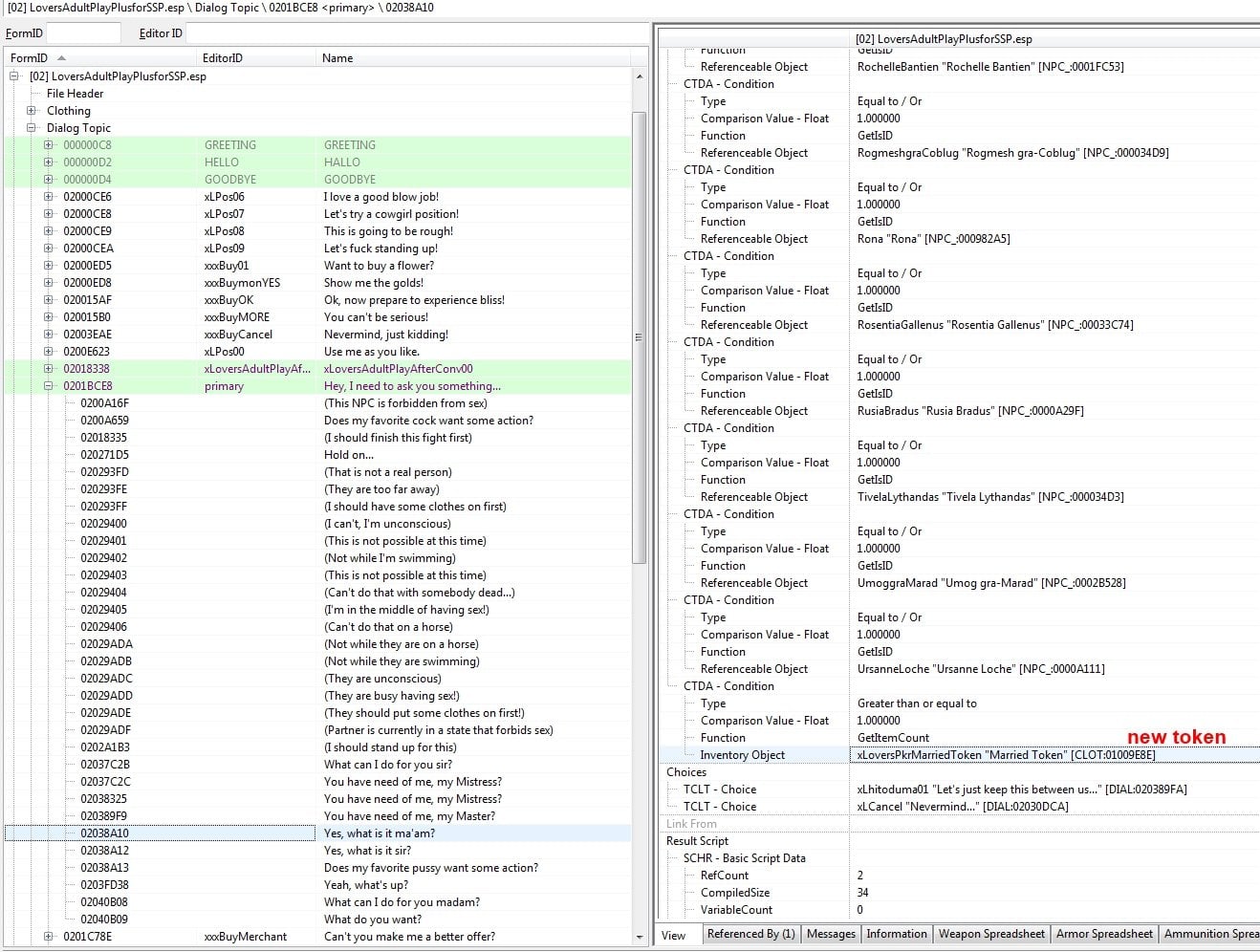Expand the GREETING topic 000000C8
Viewport: 1260px width, 952px height.
point(49,145)
